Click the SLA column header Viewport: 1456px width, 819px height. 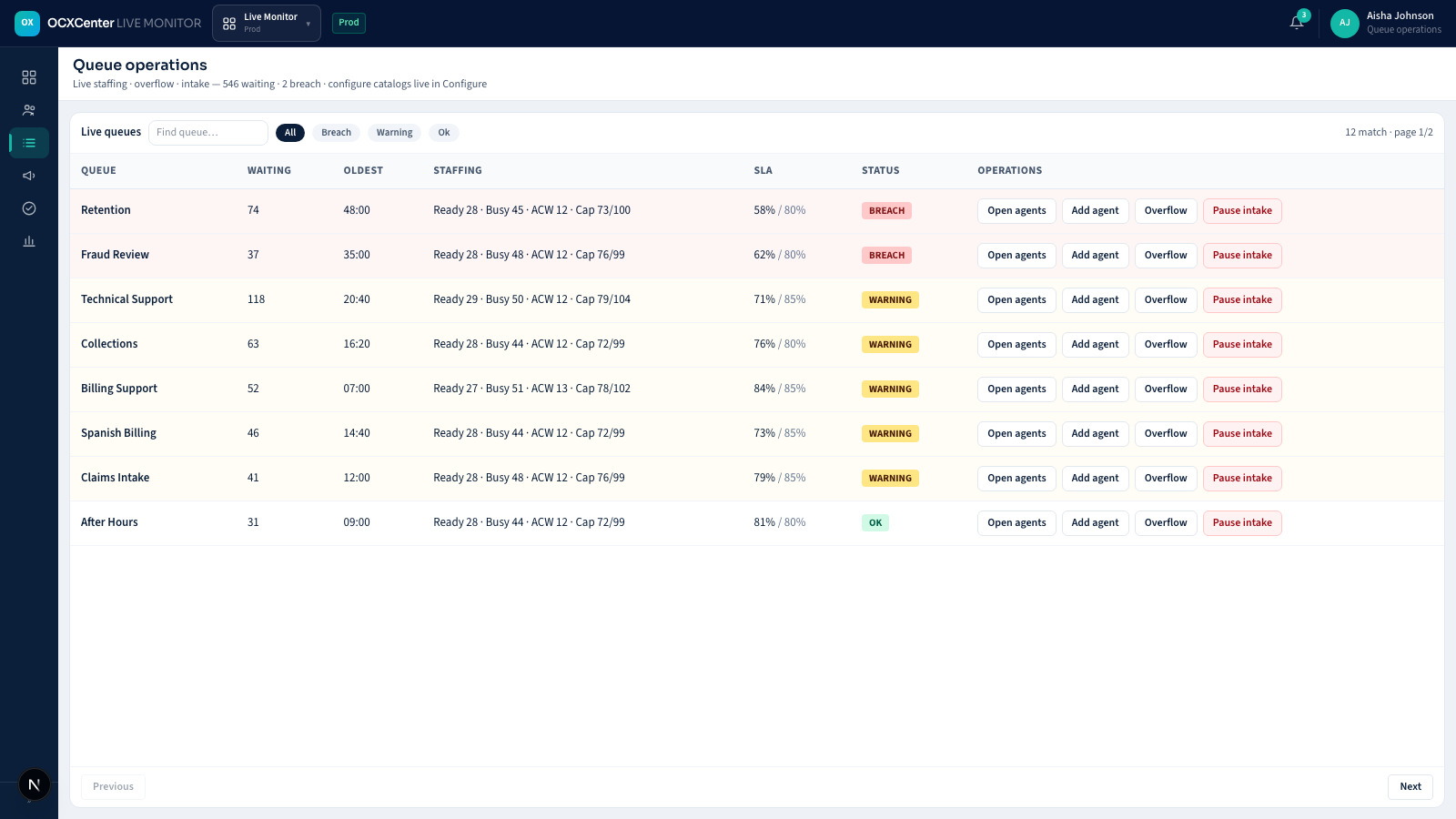pyautogui.click(x=763, y=171)
